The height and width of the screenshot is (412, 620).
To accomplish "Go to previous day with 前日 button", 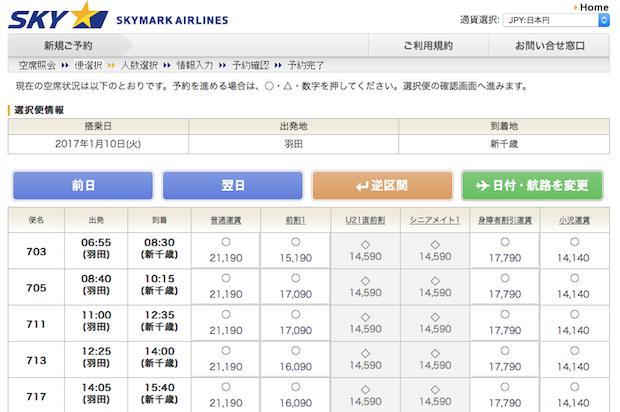I will 83,186.
